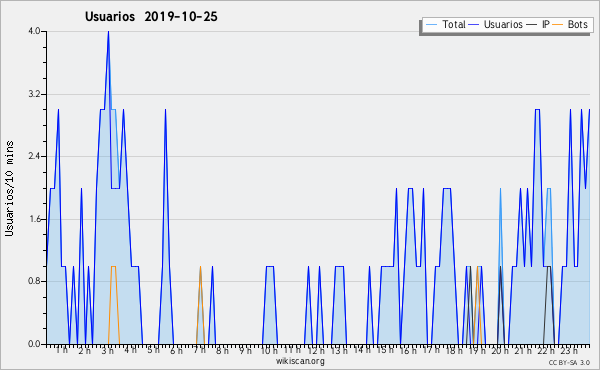The height and width of the screenshot is (370, 600).
Task: Click the 18 h x-axis label
Action: tap(454, 350)
